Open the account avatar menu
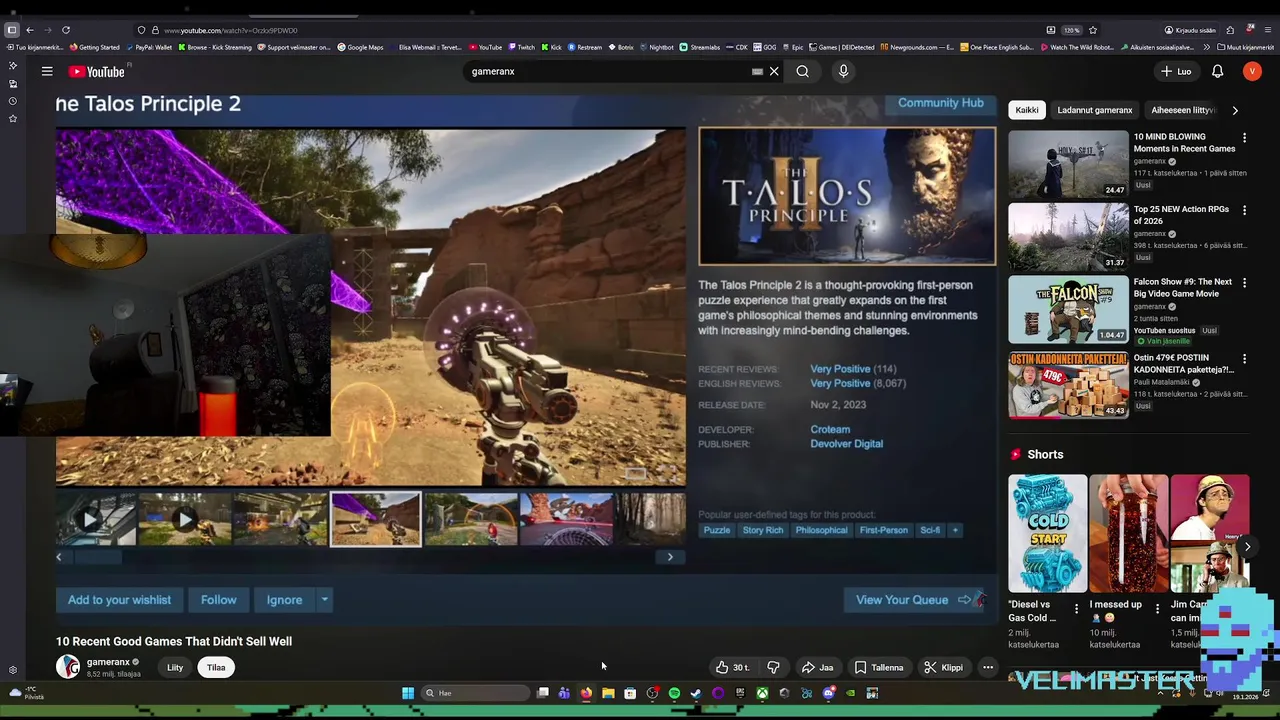 1252,71
